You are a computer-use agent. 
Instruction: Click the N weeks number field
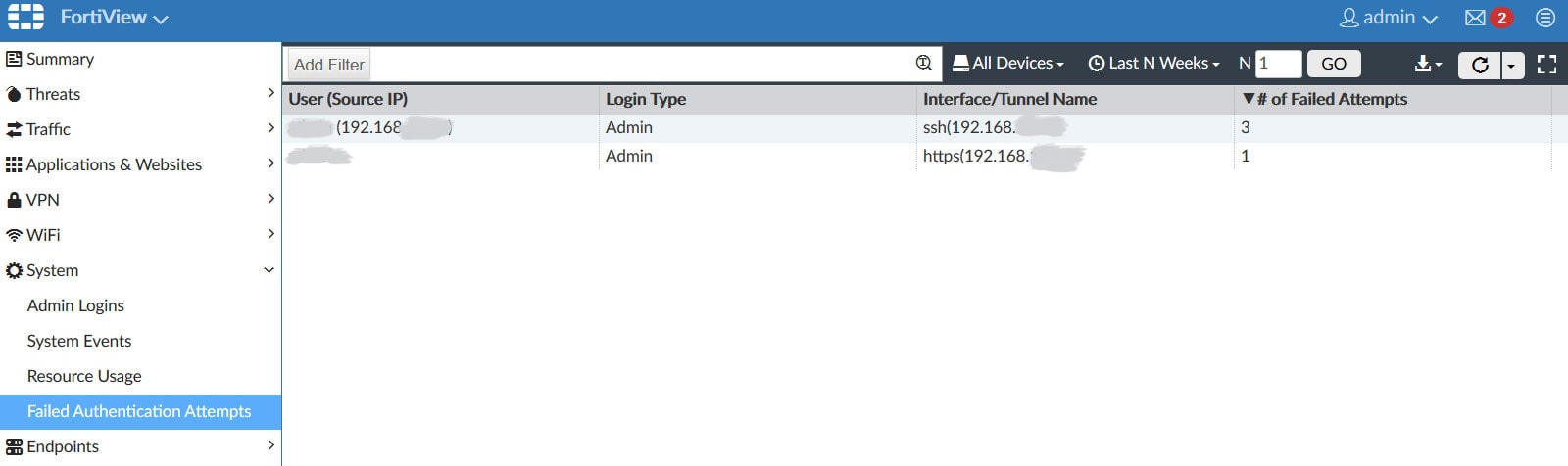click(1278, 64)
